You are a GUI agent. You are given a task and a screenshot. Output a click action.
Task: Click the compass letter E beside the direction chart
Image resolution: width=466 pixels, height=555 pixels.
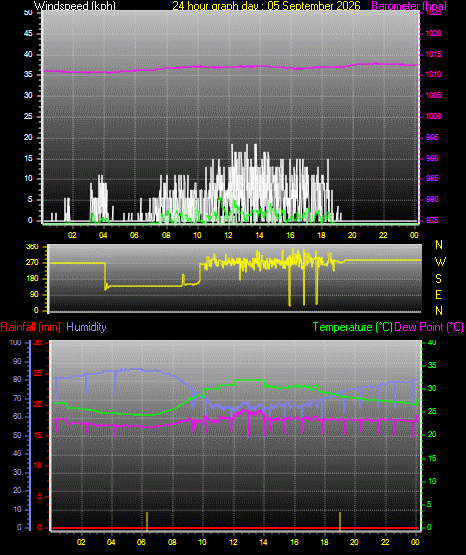point(438,294)
